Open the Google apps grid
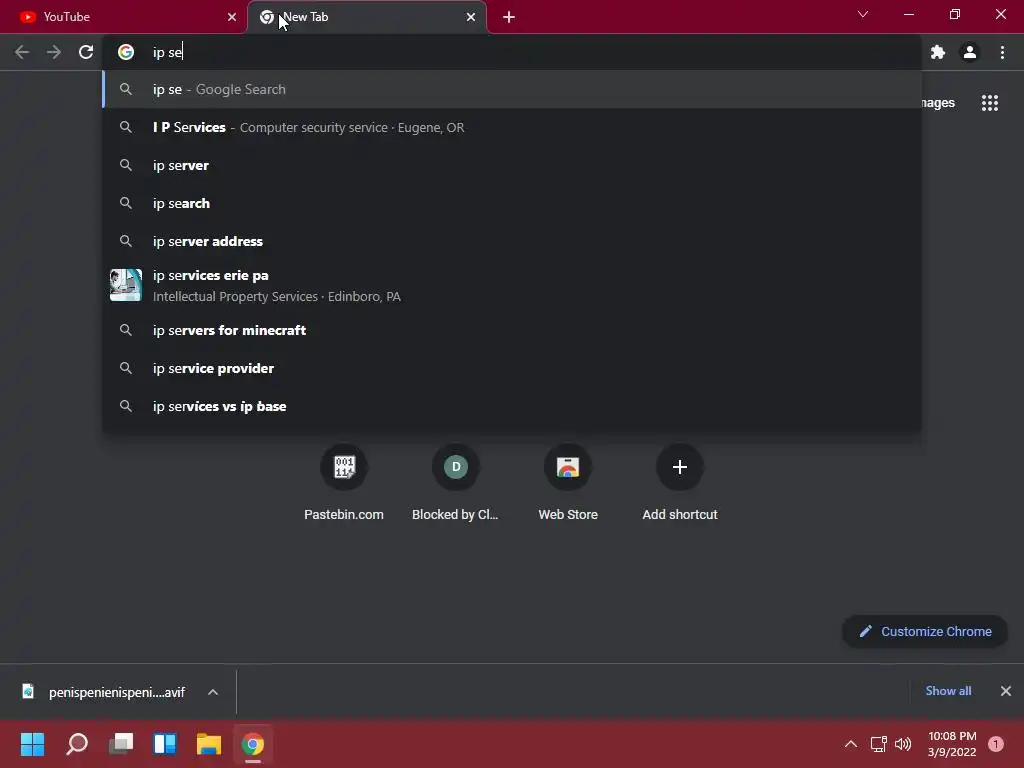 (x=989, y=103)
